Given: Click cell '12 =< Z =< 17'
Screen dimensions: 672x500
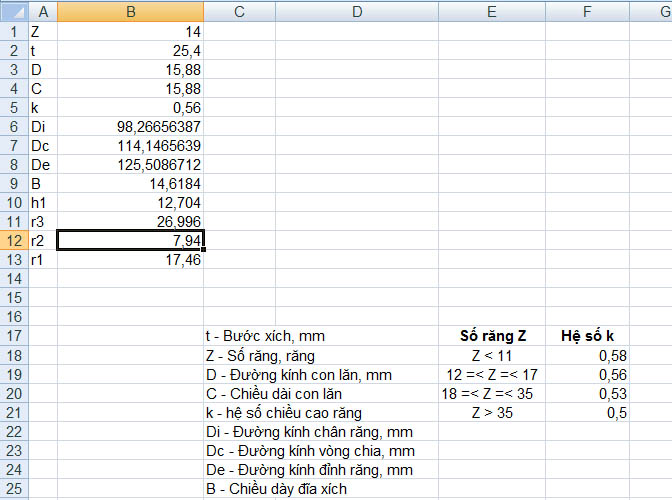Looking at the screenshot, I should pyautogui.click(x=492, y=375).
